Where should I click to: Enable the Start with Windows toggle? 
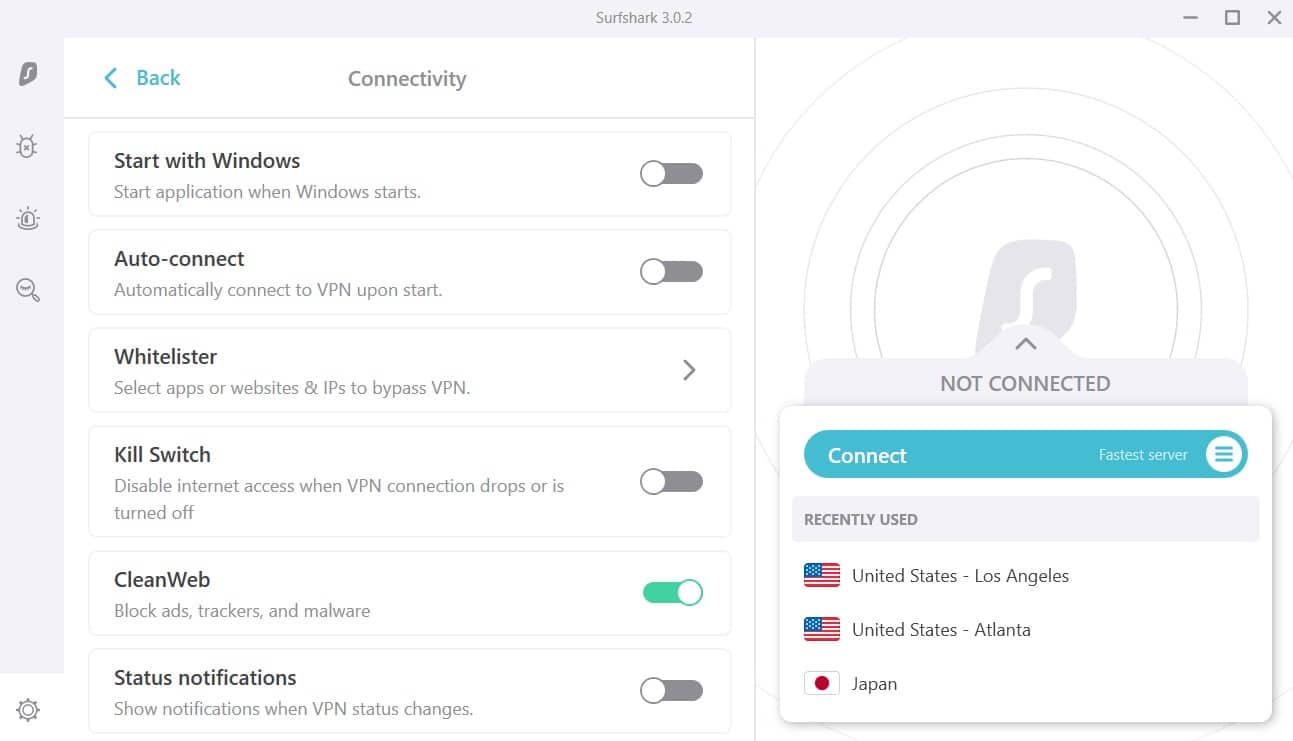(672, 174)
